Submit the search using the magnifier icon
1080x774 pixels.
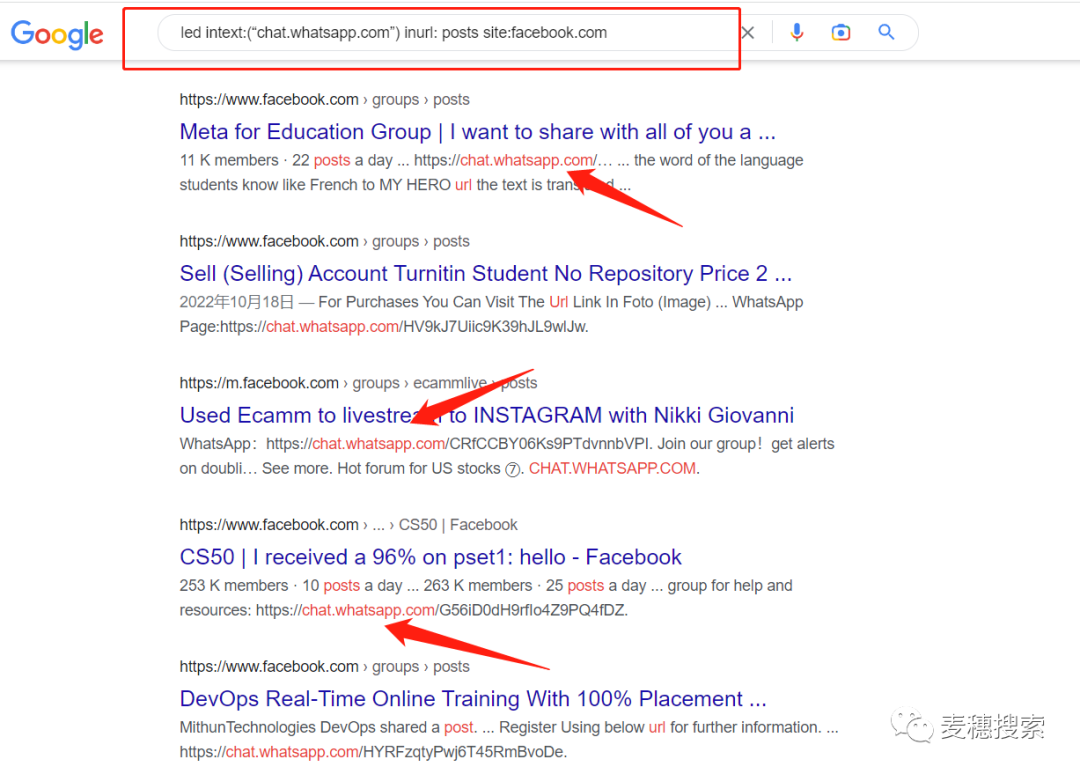point(886,33)
